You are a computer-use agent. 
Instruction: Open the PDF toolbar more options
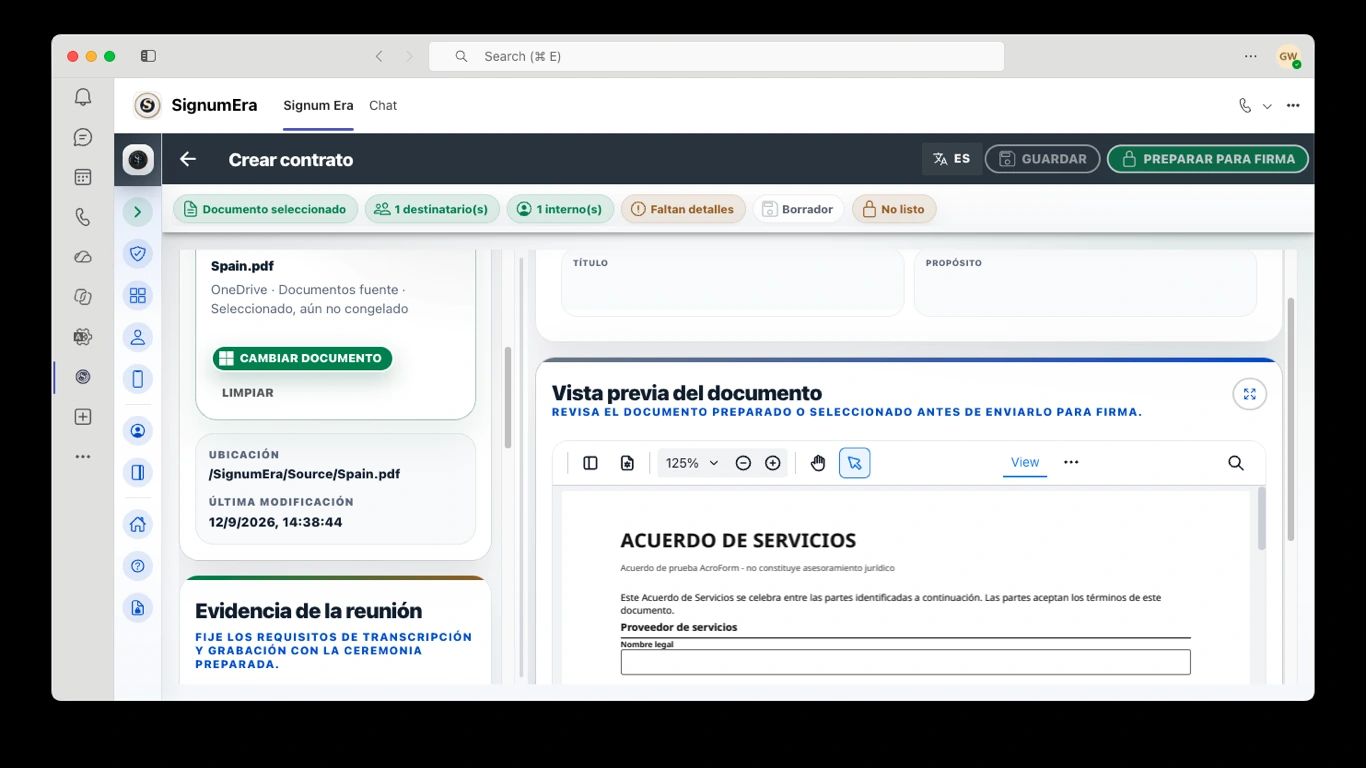(1071, 462)
